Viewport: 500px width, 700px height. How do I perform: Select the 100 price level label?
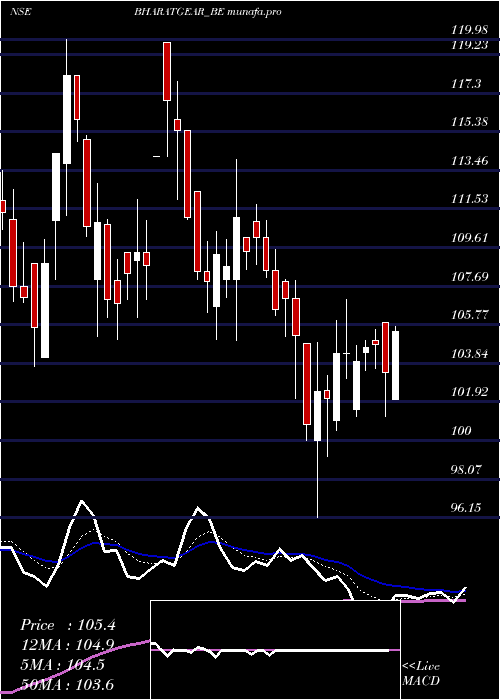click(x=461, y=431)
